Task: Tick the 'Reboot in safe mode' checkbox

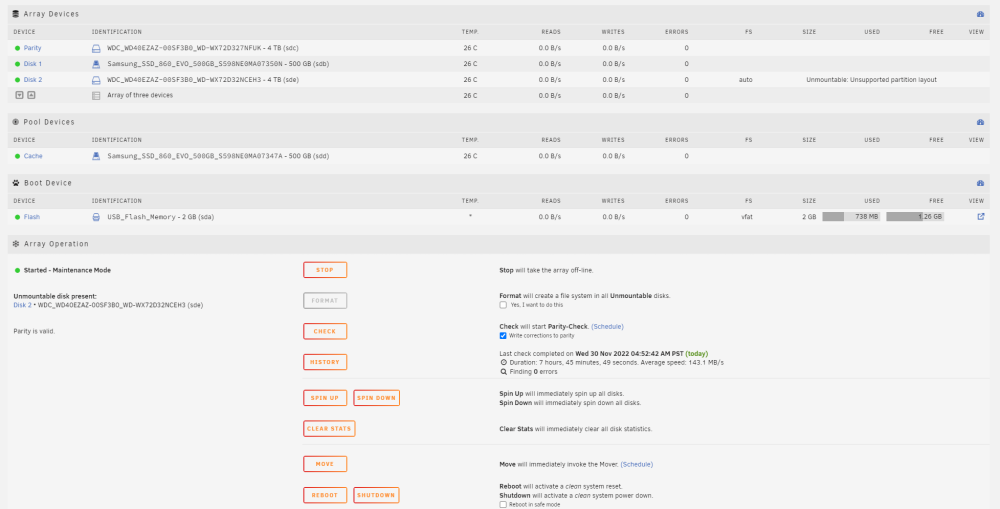Action: 503,505
